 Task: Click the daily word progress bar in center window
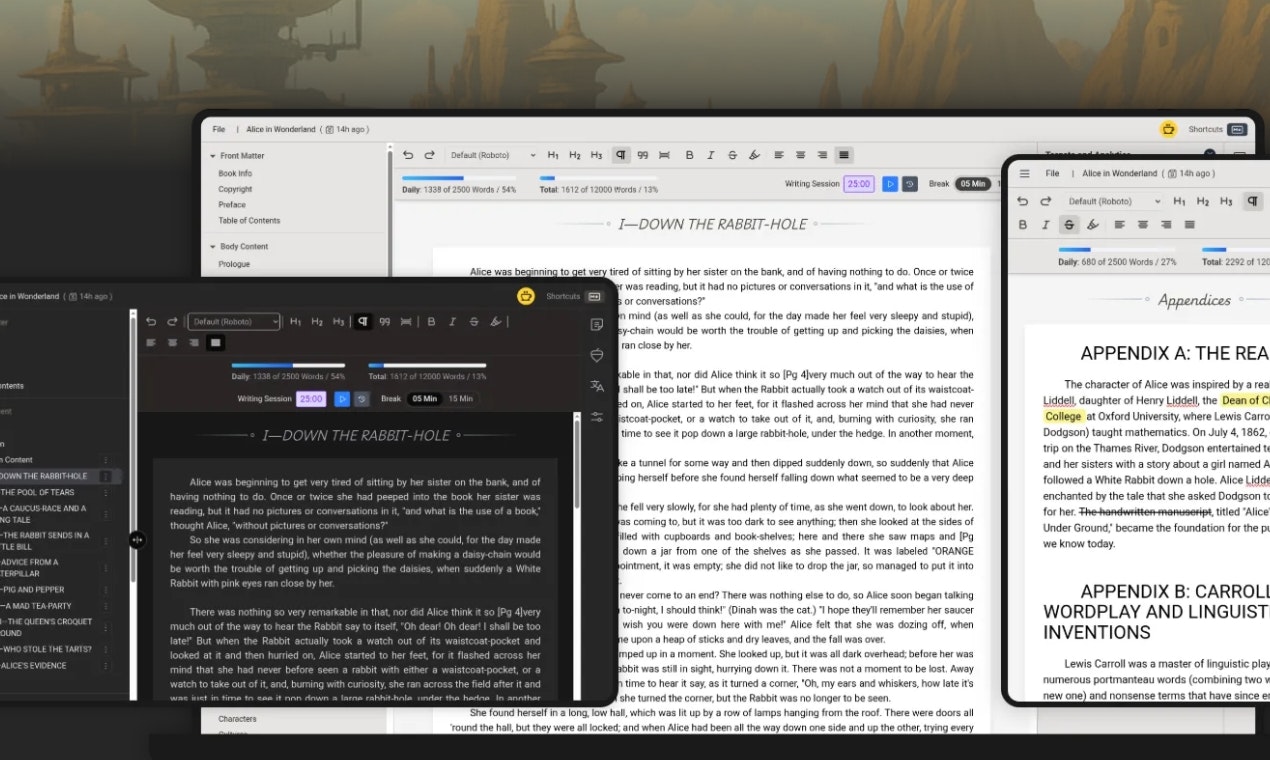(x=459, y=178)
